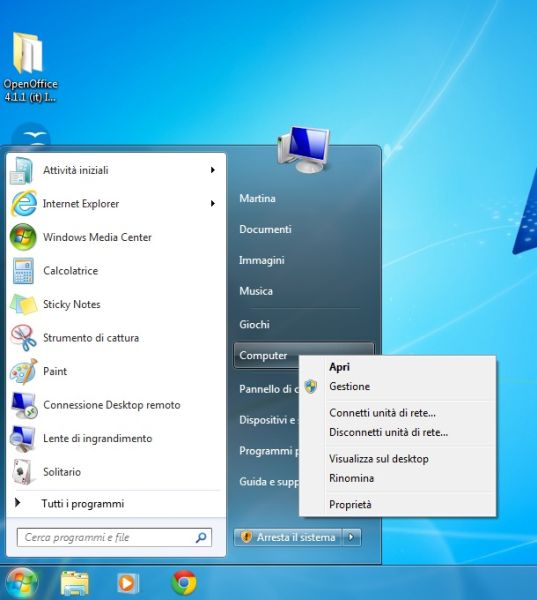Click the Solitario cards icon
The image size is (537, 600).
tap(23, 472)
